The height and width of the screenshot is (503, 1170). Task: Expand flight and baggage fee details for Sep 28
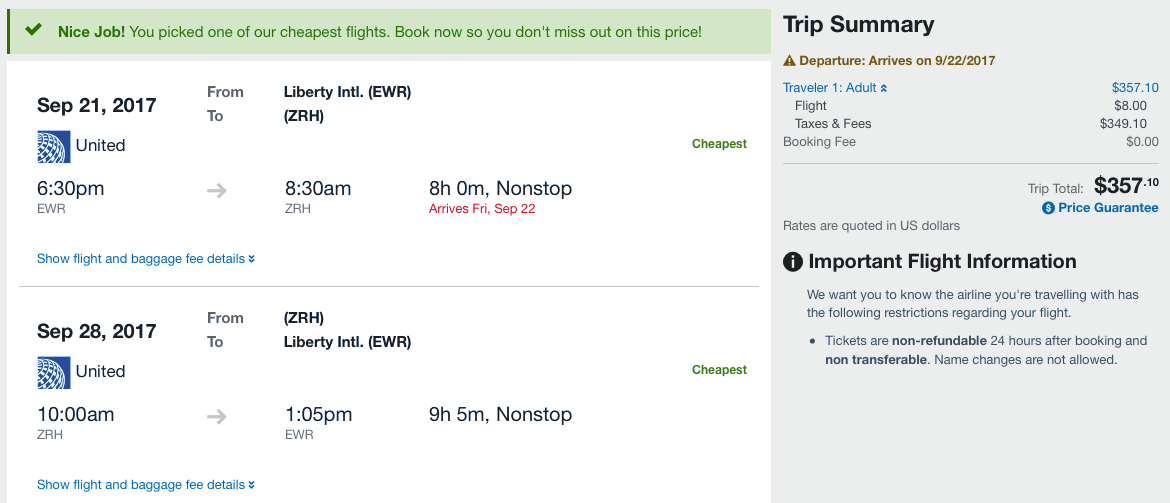[x=146, y=485]
